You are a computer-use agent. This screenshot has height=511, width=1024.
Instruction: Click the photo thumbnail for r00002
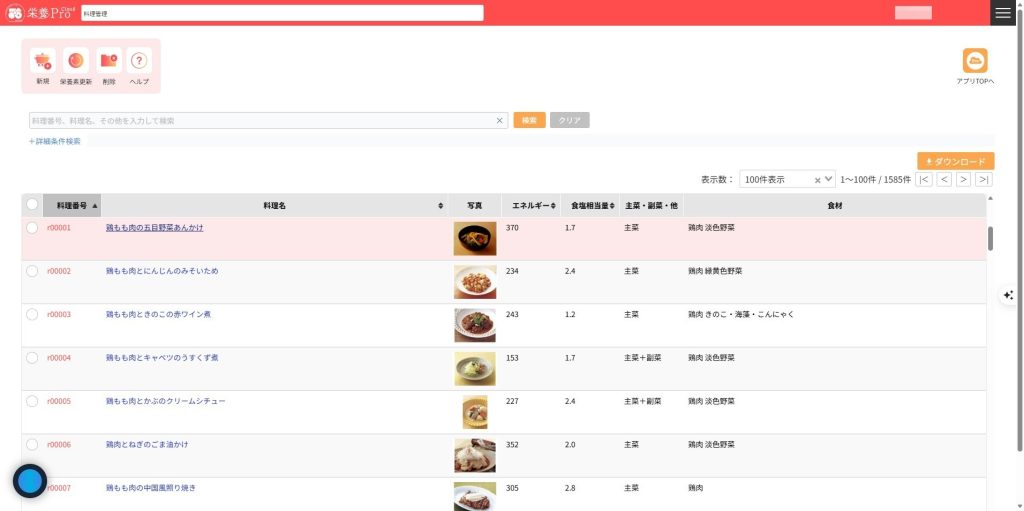point(474,282)
